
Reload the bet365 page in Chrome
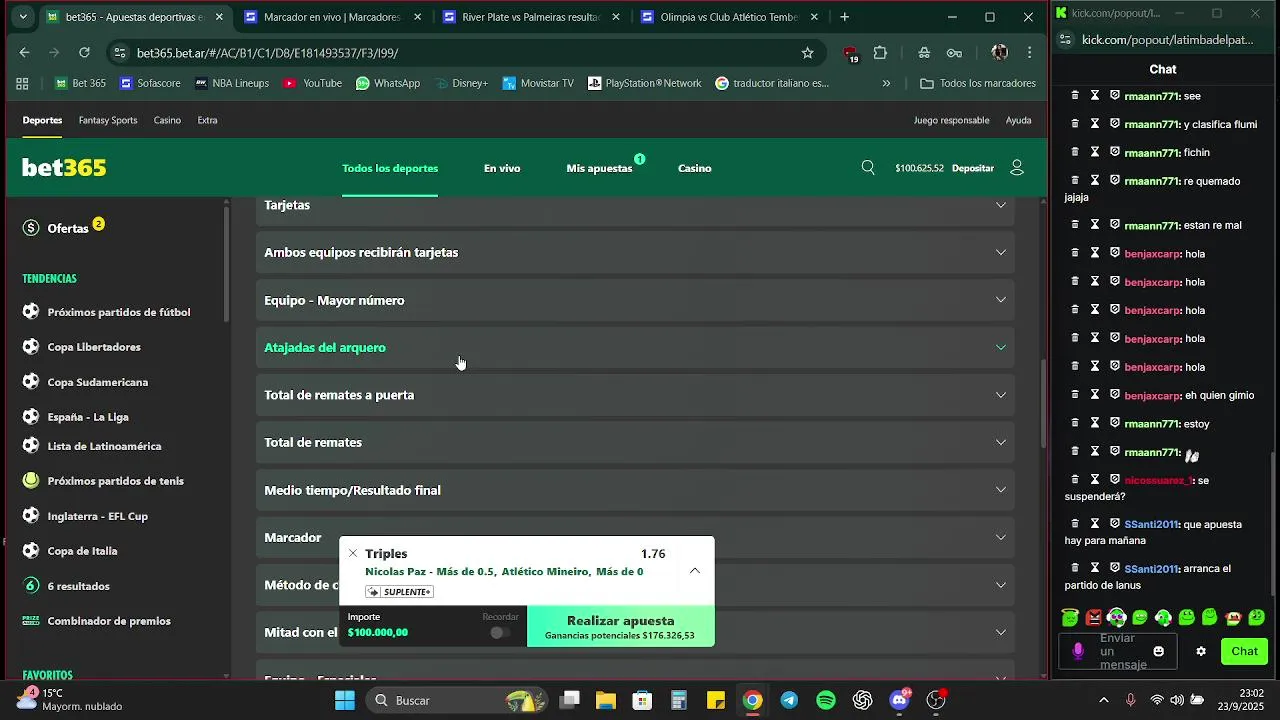click(x=84, y=53)
